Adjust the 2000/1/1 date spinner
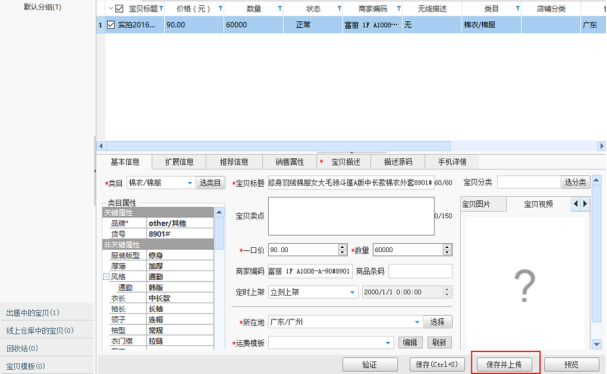Image resolution: width=607 pixels, height=374 pixels. coord(447,292)
